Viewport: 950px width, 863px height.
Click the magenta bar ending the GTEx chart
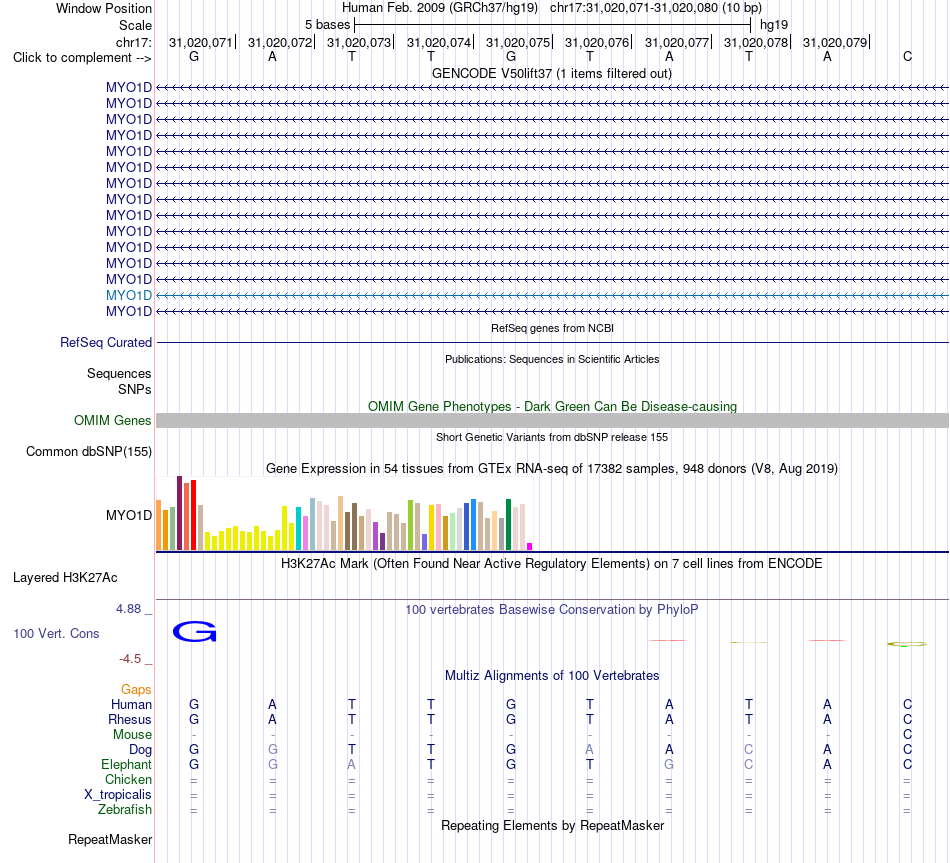530,546
